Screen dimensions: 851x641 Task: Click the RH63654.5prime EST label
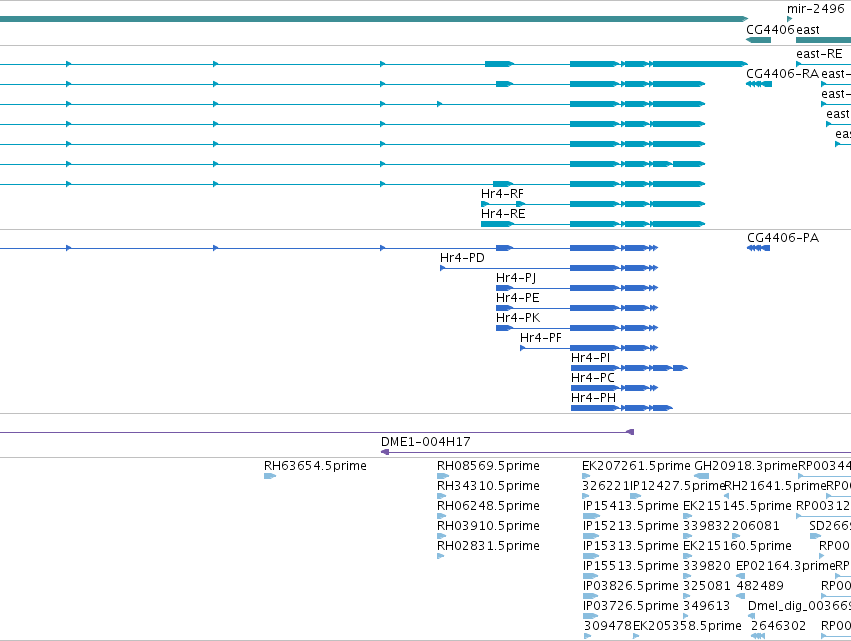(315, 466)
